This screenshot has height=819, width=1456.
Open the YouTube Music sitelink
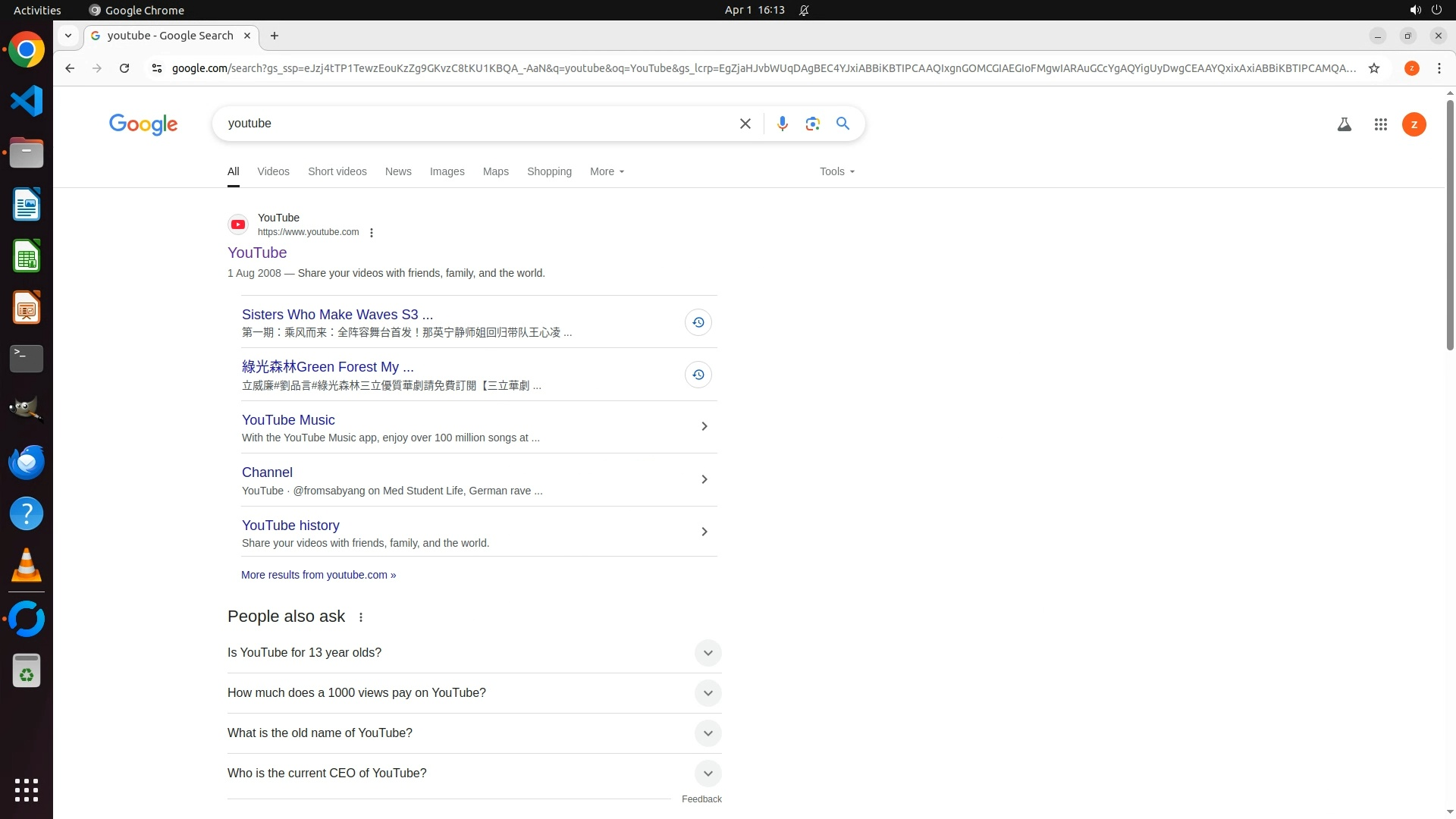pyautogui.click(x=288, y=420)
